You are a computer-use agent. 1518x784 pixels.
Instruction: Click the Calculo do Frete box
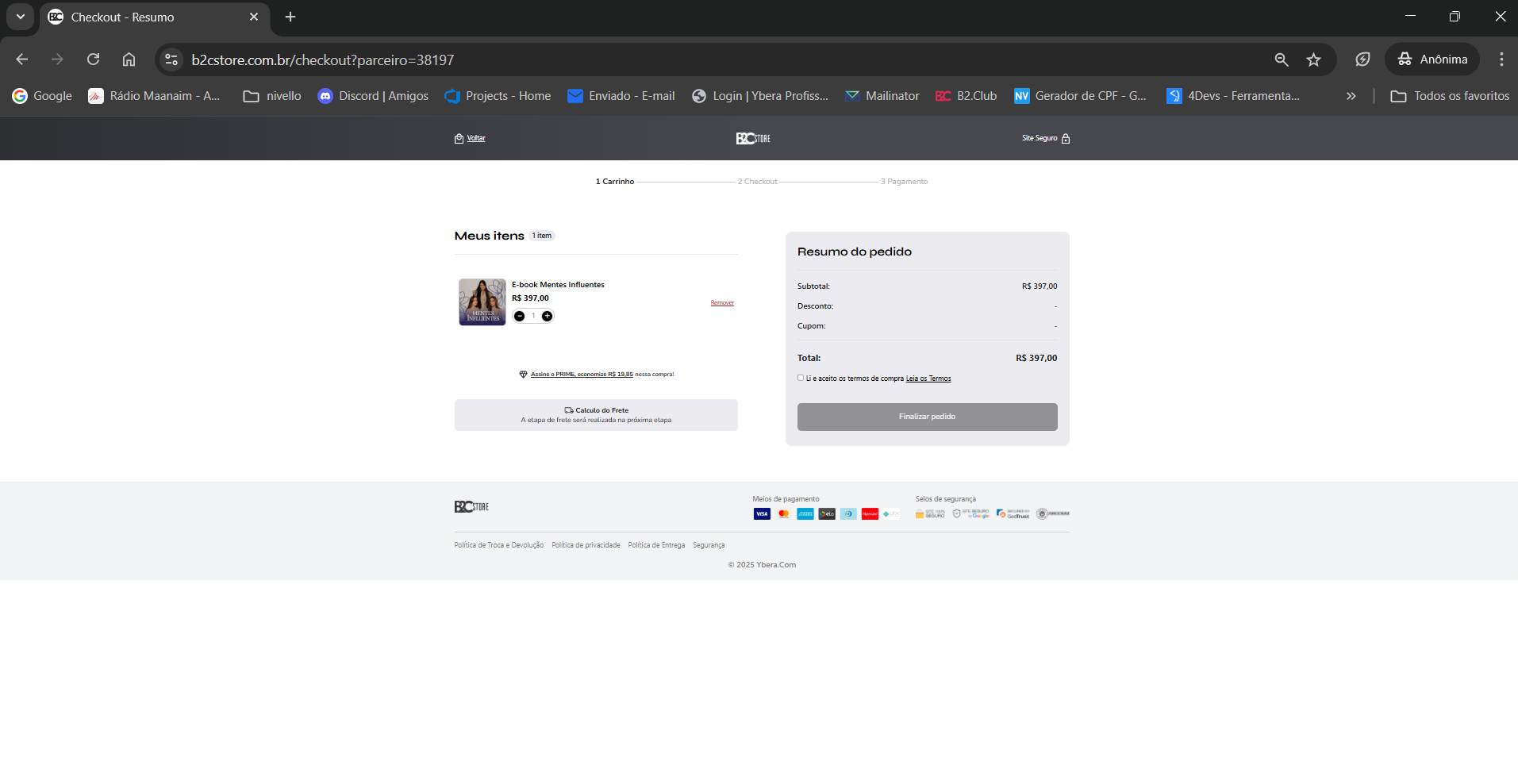point(596,415)
